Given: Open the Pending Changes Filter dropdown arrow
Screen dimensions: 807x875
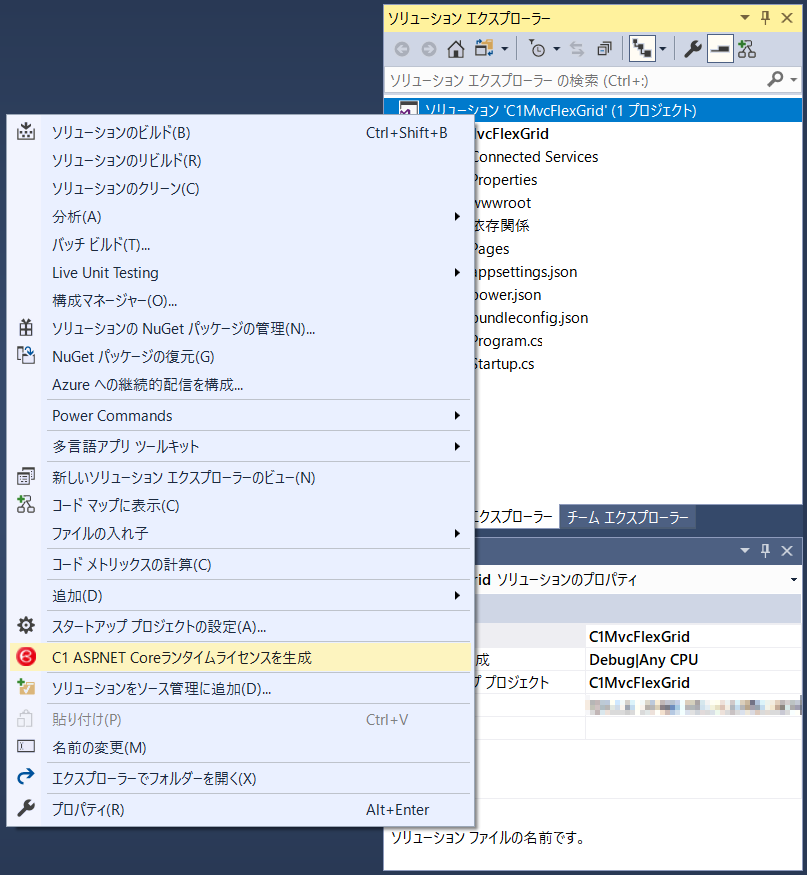Looking at the screenshot, I should [556, 50].
